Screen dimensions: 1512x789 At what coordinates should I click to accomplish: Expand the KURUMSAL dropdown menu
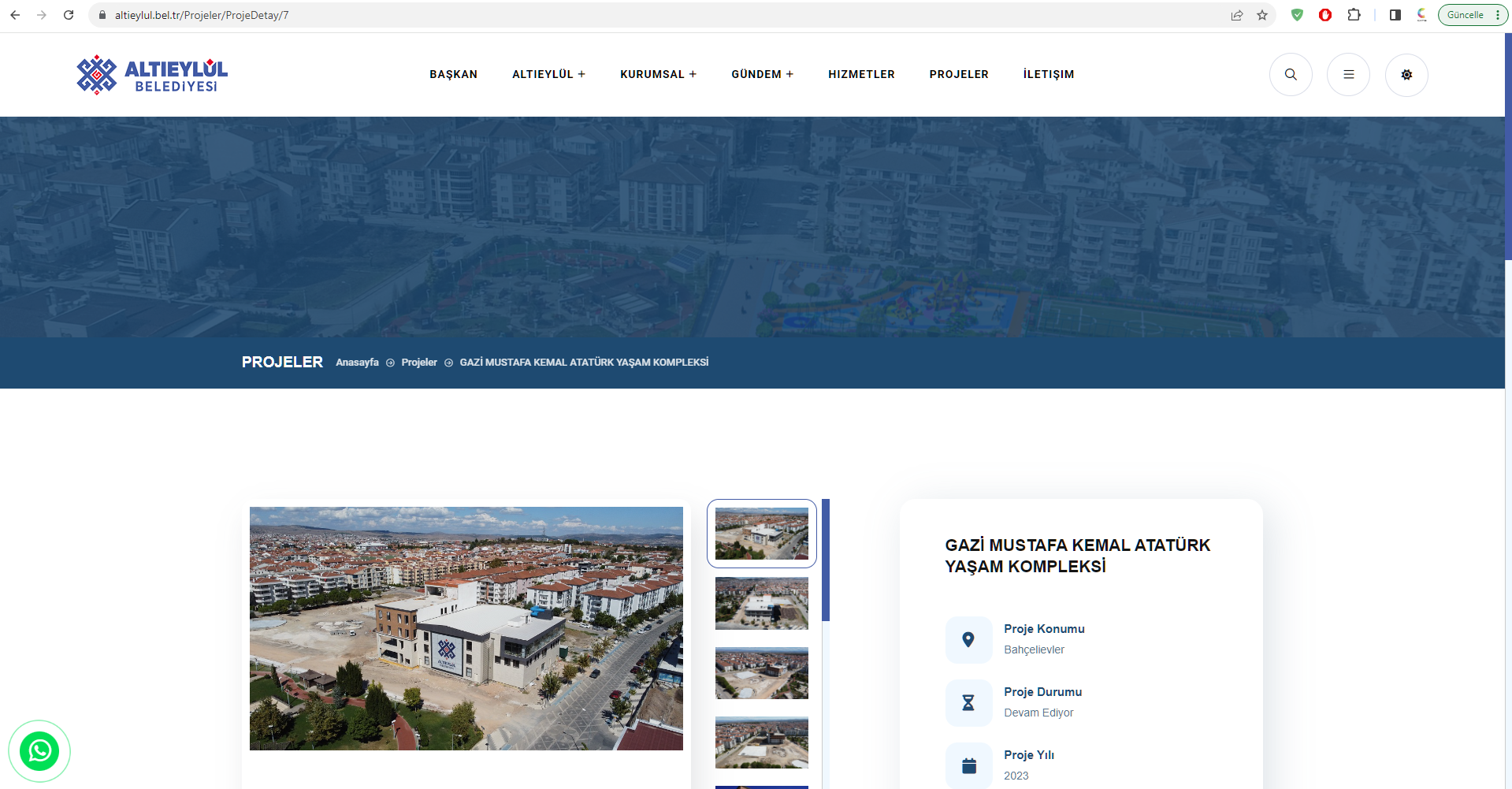[658, 74]
